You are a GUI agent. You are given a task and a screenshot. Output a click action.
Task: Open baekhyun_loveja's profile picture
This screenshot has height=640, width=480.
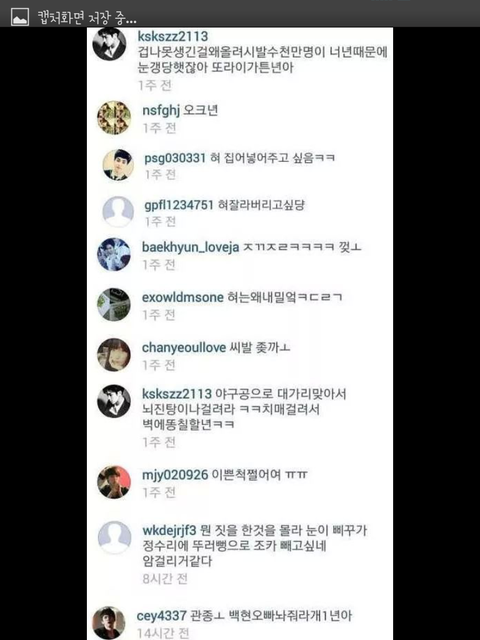point(114,255)
